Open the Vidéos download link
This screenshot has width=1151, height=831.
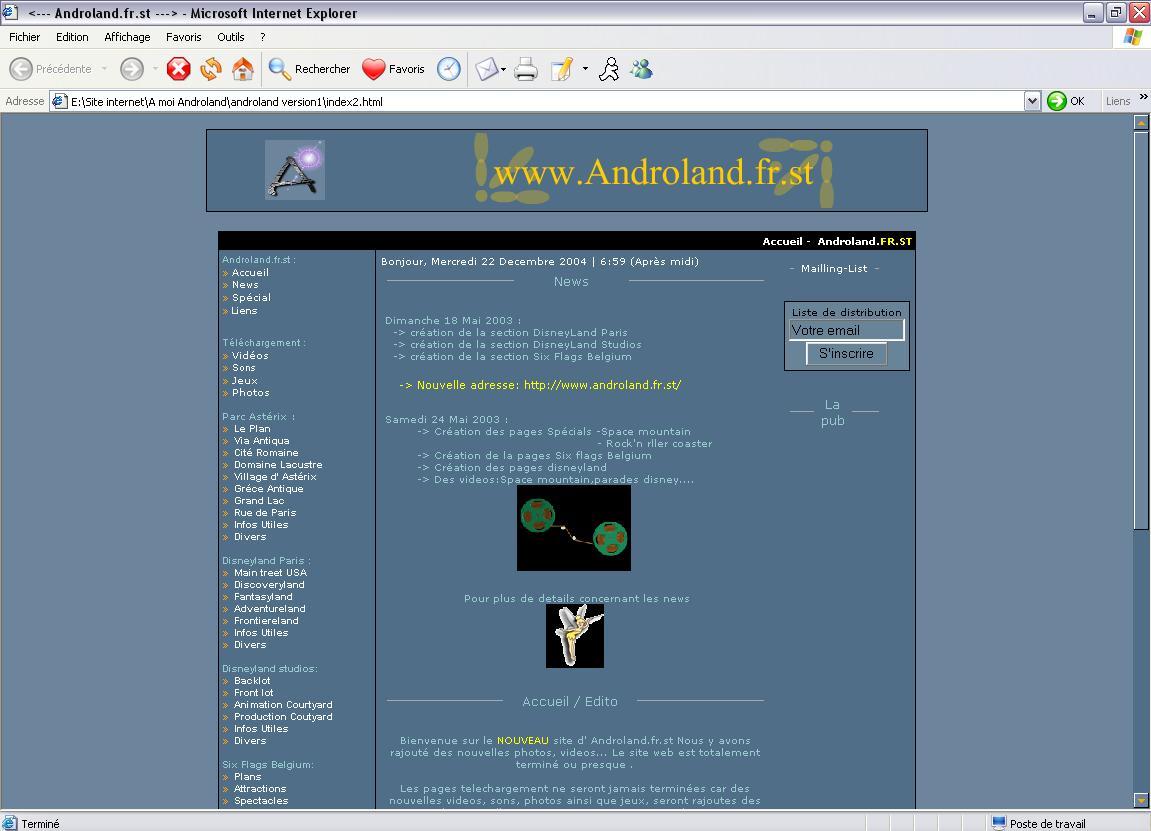click(250, 355)
